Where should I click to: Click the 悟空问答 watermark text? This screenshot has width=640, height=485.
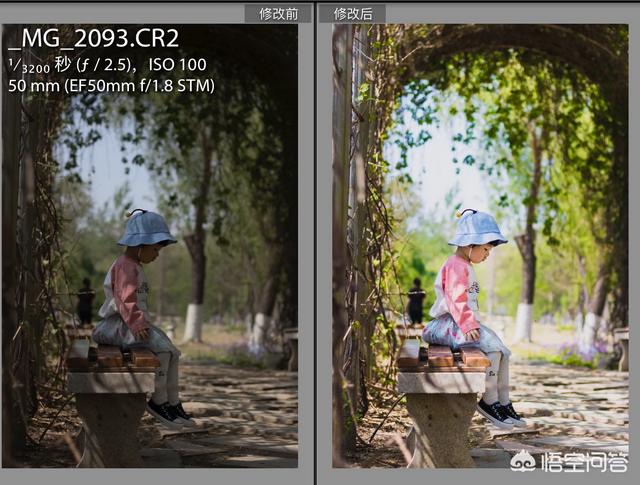point(584,462)
